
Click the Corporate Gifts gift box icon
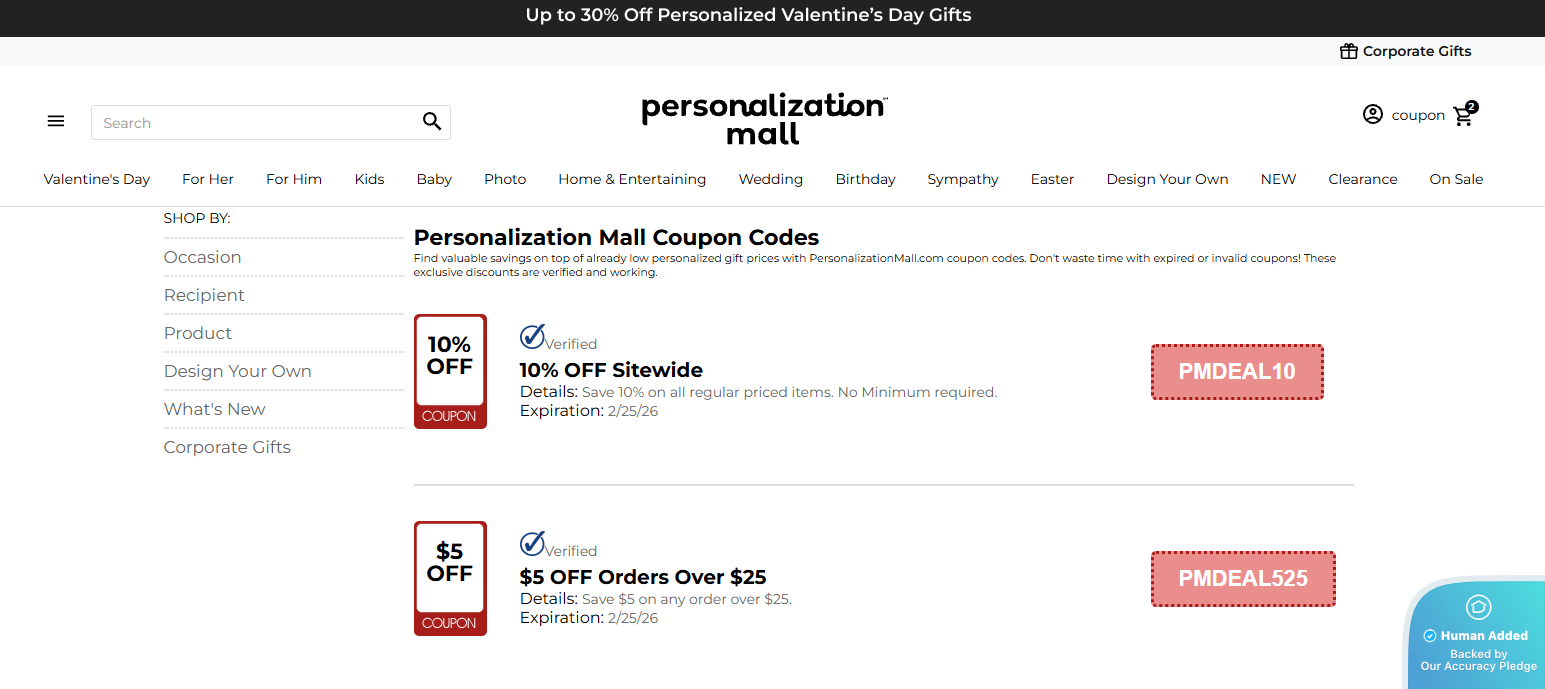pyautogui.click(x=1348, y=51)
